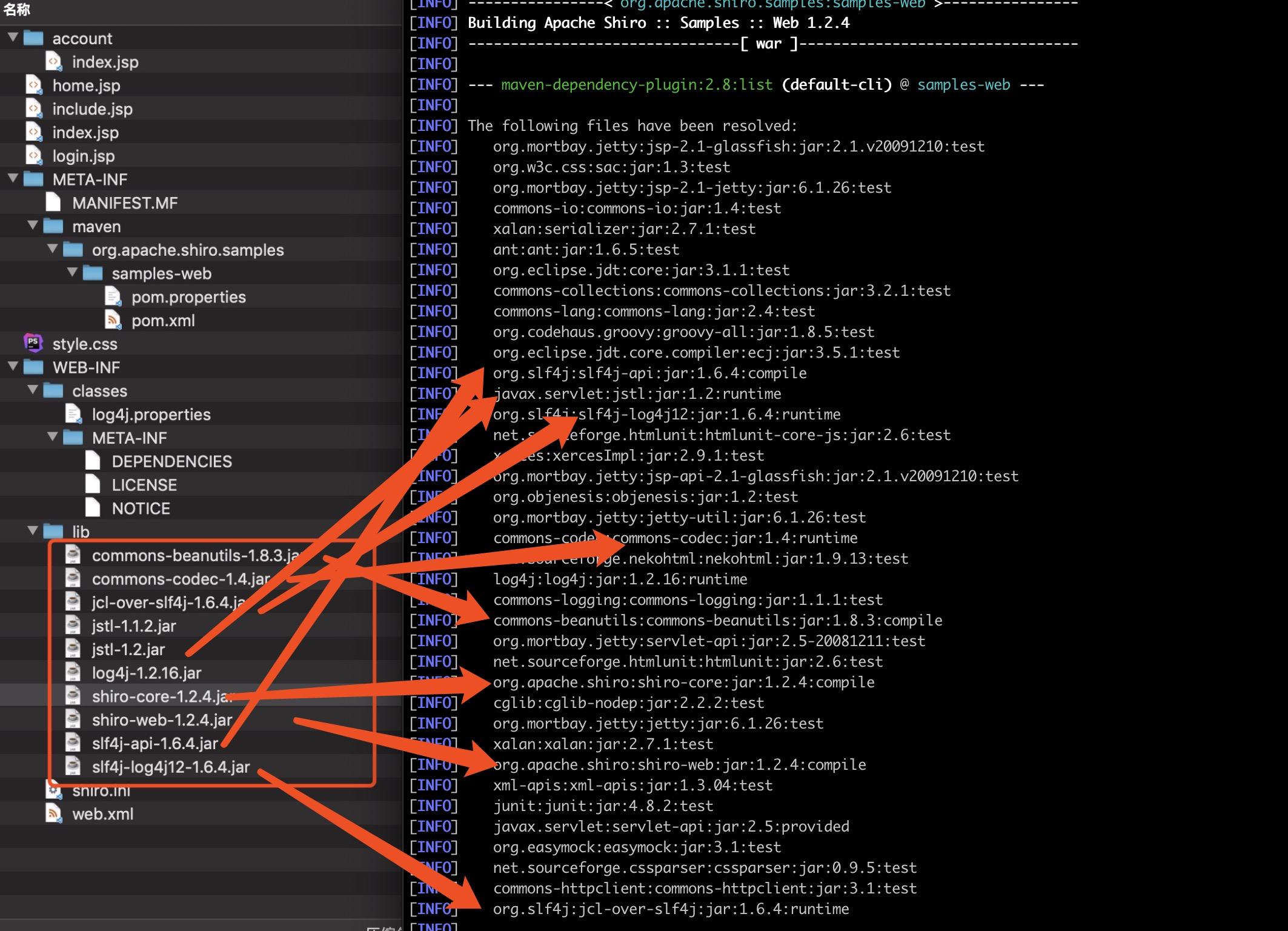Click the DEPENDENCIES file icon

click(93, 461)
